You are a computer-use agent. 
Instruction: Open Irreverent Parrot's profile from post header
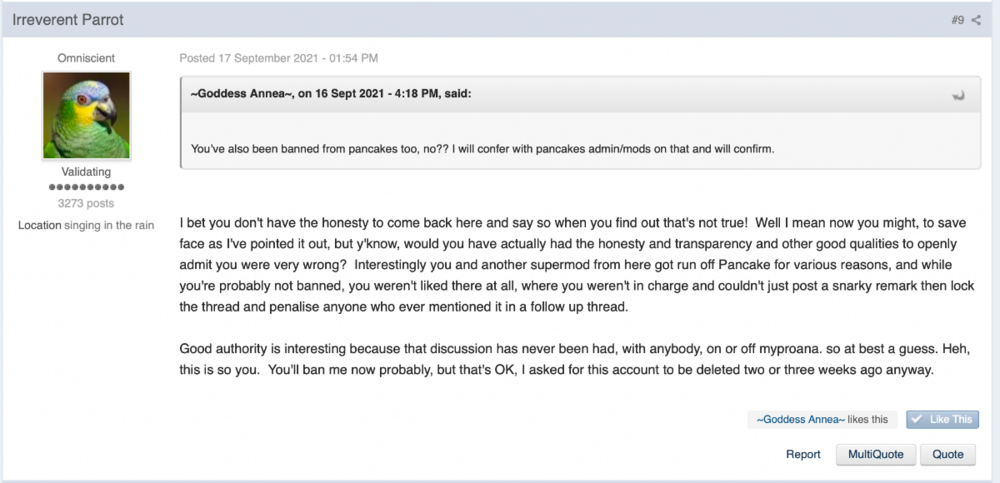coord(68,20)
